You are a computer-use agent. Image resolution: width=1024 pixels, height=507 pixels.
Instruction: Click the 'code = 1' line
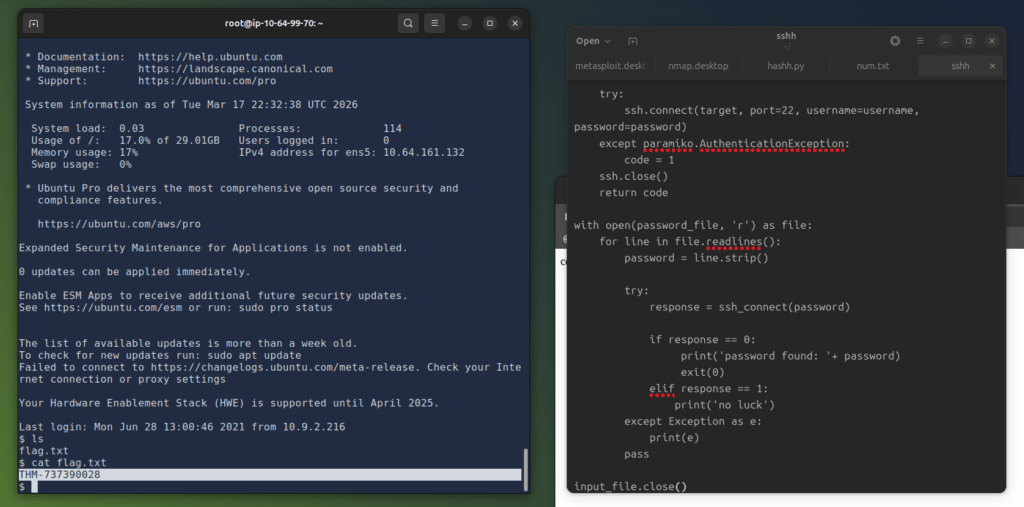[x=649, y=160]
